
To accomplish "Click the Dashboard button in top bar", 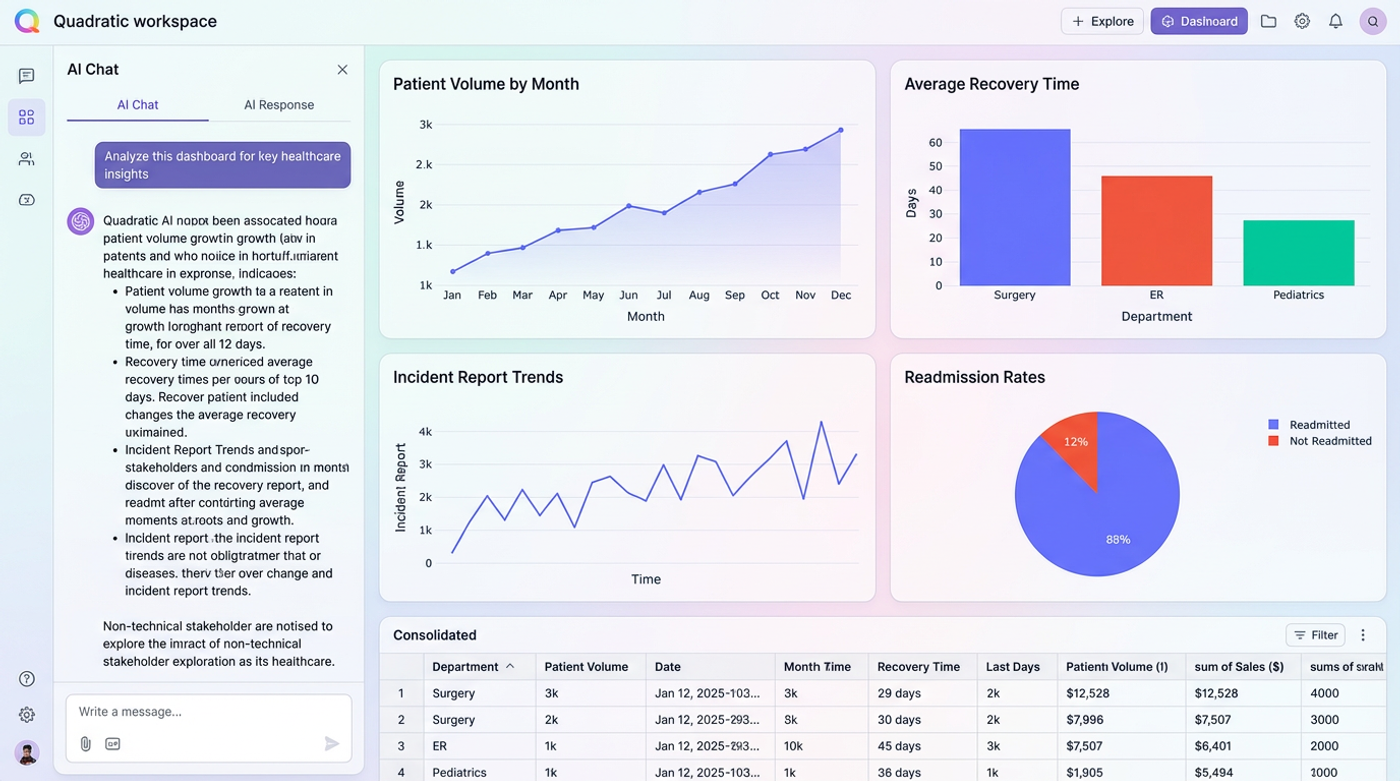I will point(1199,20).
